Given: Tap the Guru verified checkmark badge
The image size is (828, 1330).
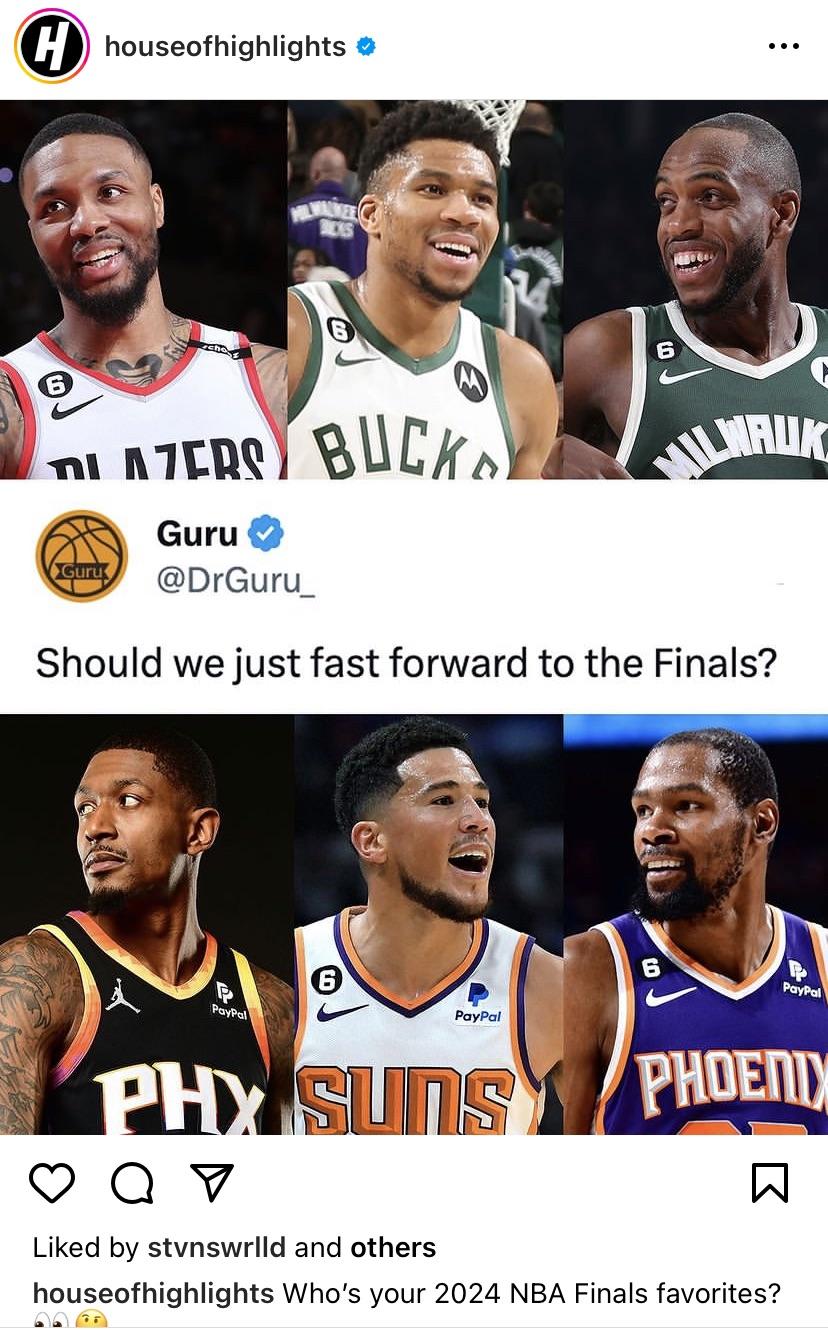Looking at the screenshot, I should pos(265,534).
